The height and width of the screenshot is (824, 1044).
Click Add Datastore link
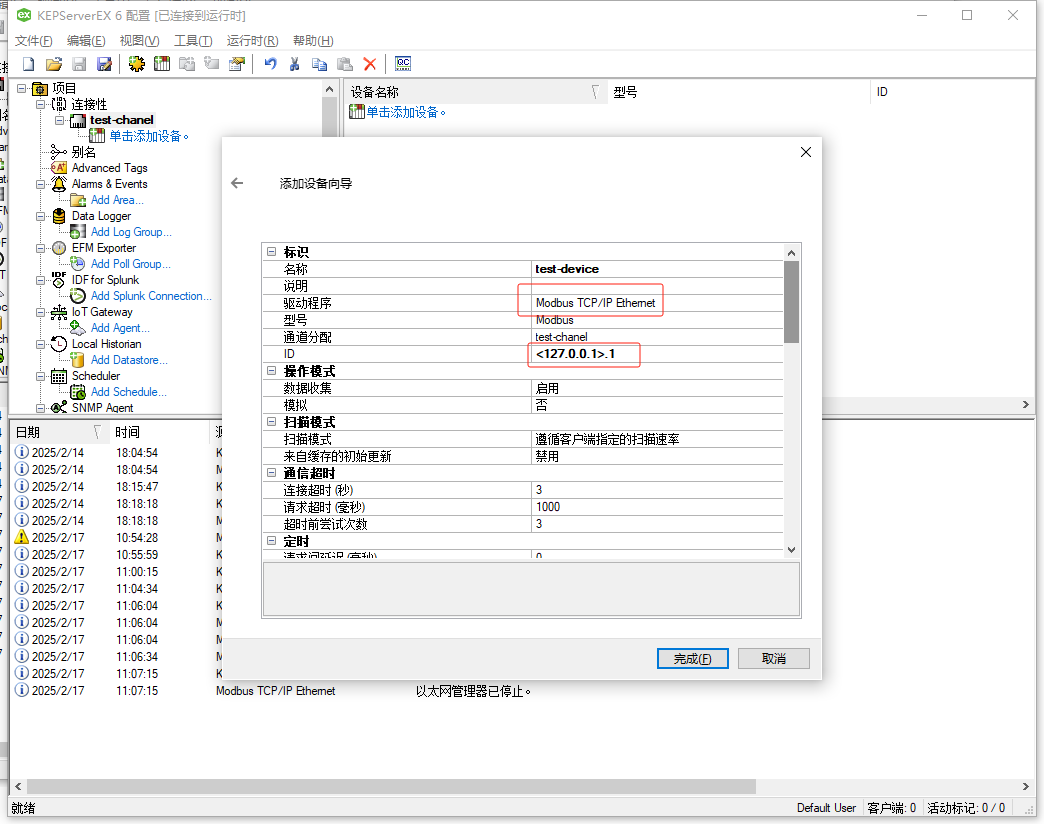click(x=129, y=359)
